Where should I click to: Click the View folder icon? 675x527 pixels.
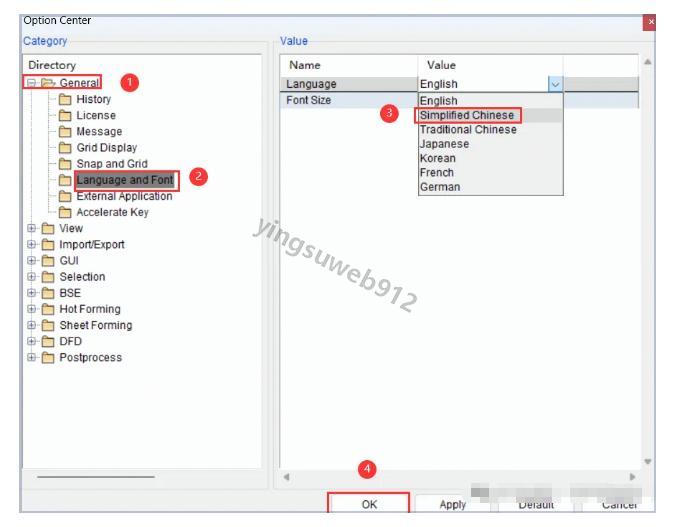[x=48, y=228]
